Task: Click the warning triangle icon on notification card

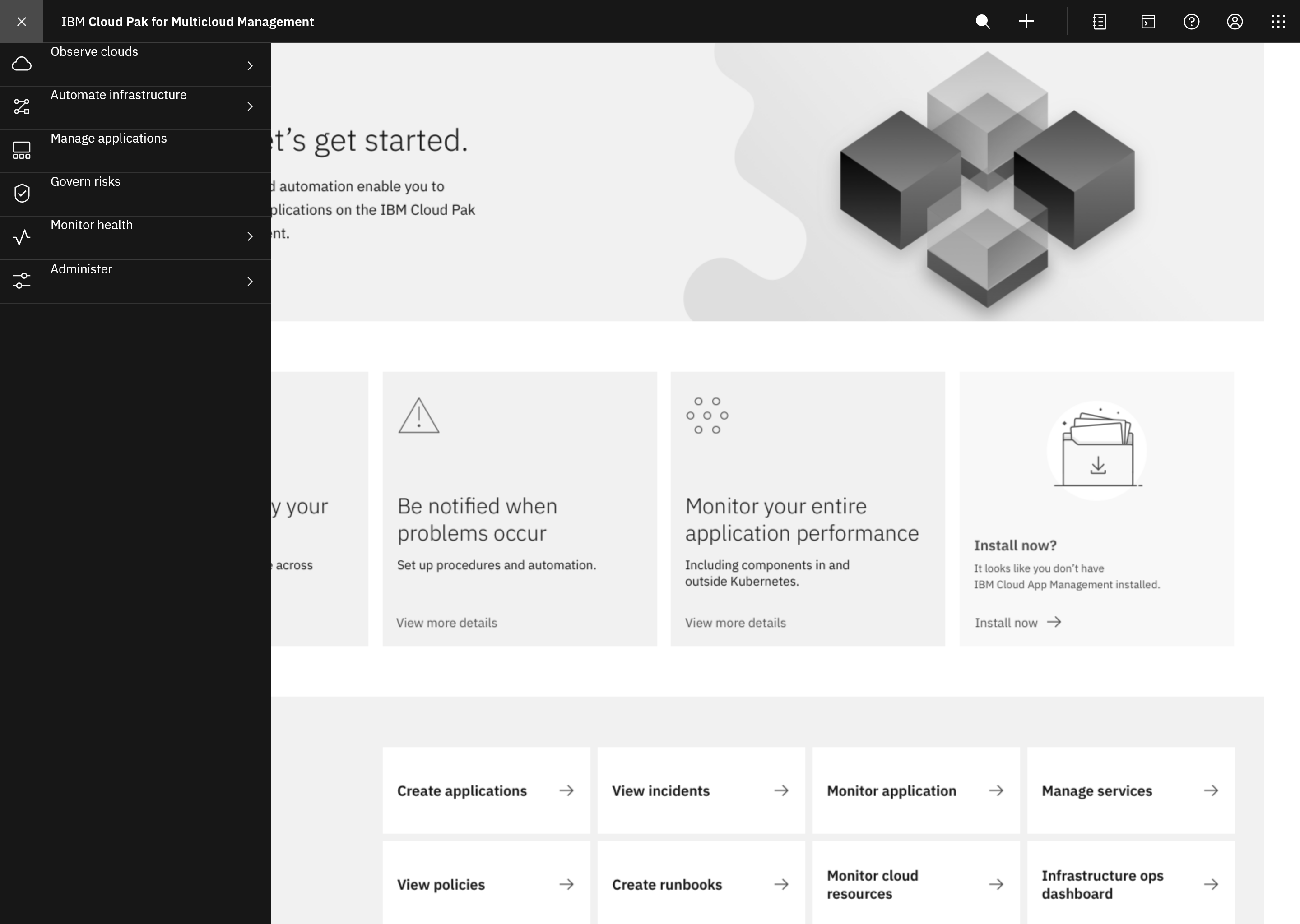Action: [419, 416]
